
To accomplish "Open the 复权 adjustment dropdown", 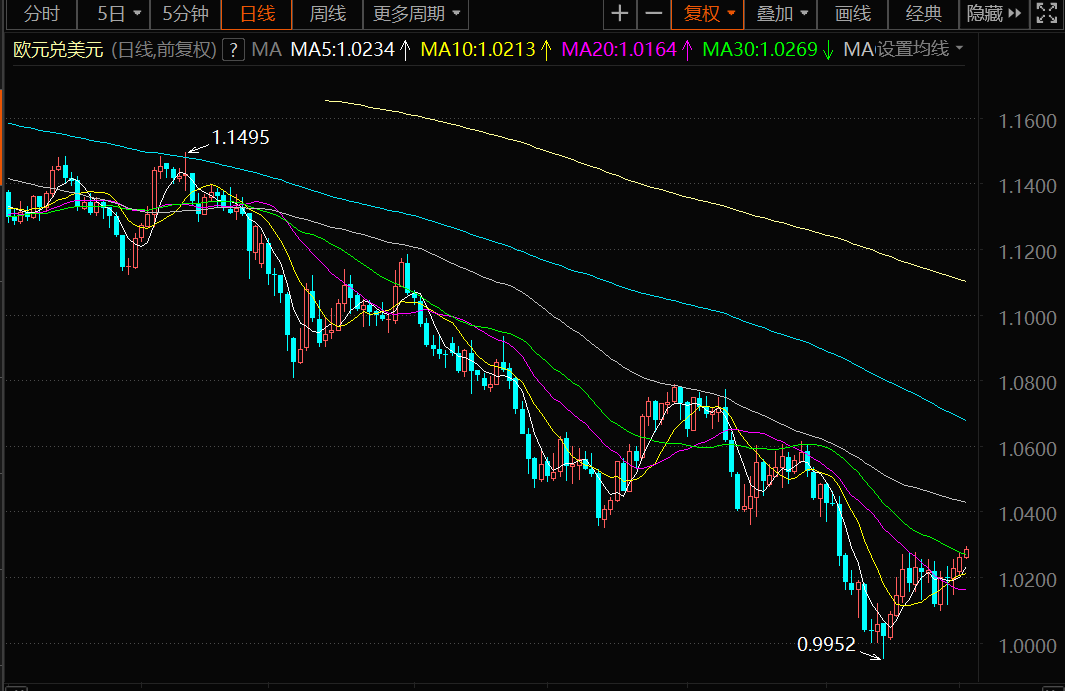I will (708, 14).
